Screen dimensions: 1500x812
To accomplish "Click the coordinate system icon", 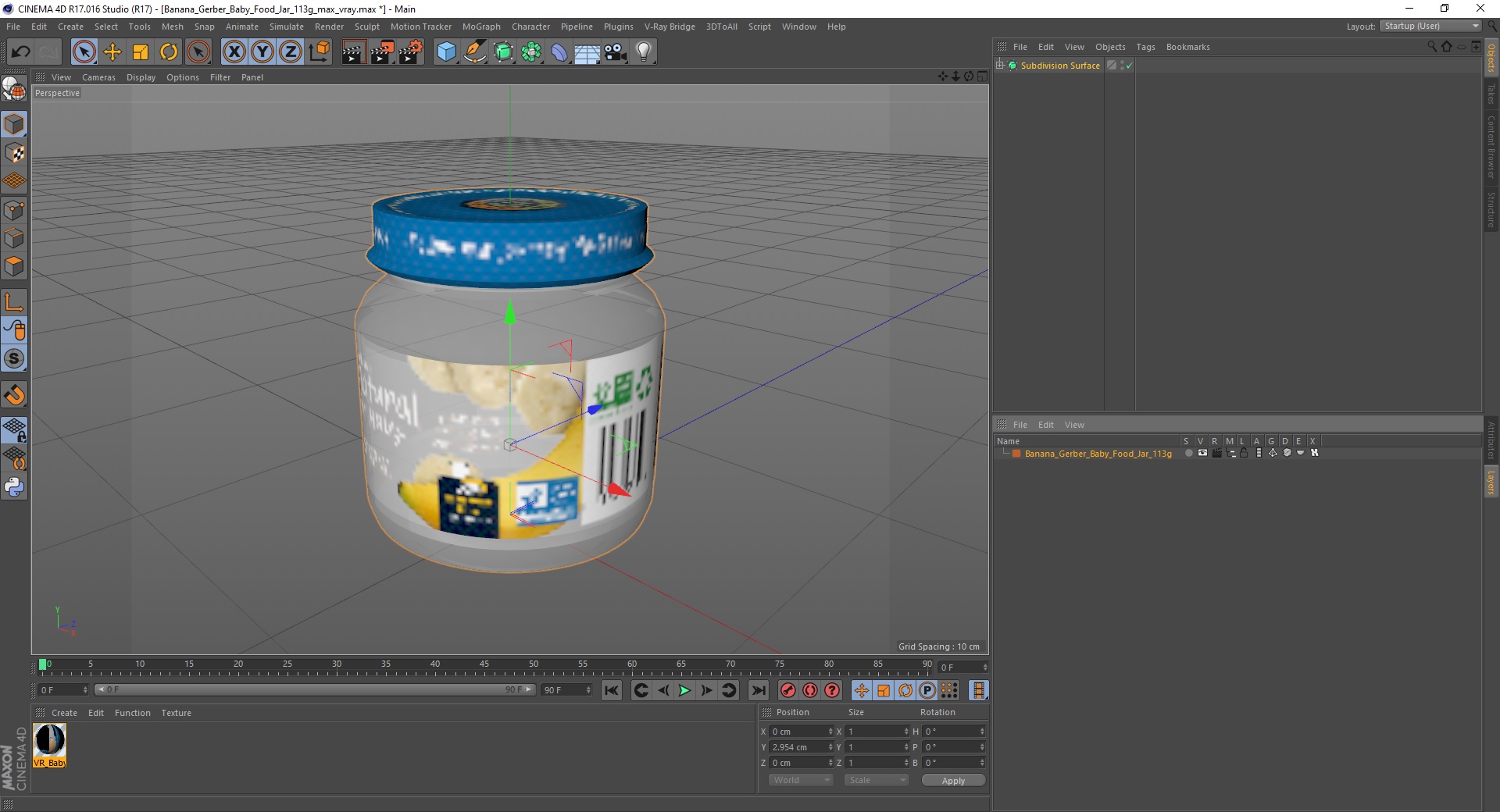I will click(x=319, y=52).
